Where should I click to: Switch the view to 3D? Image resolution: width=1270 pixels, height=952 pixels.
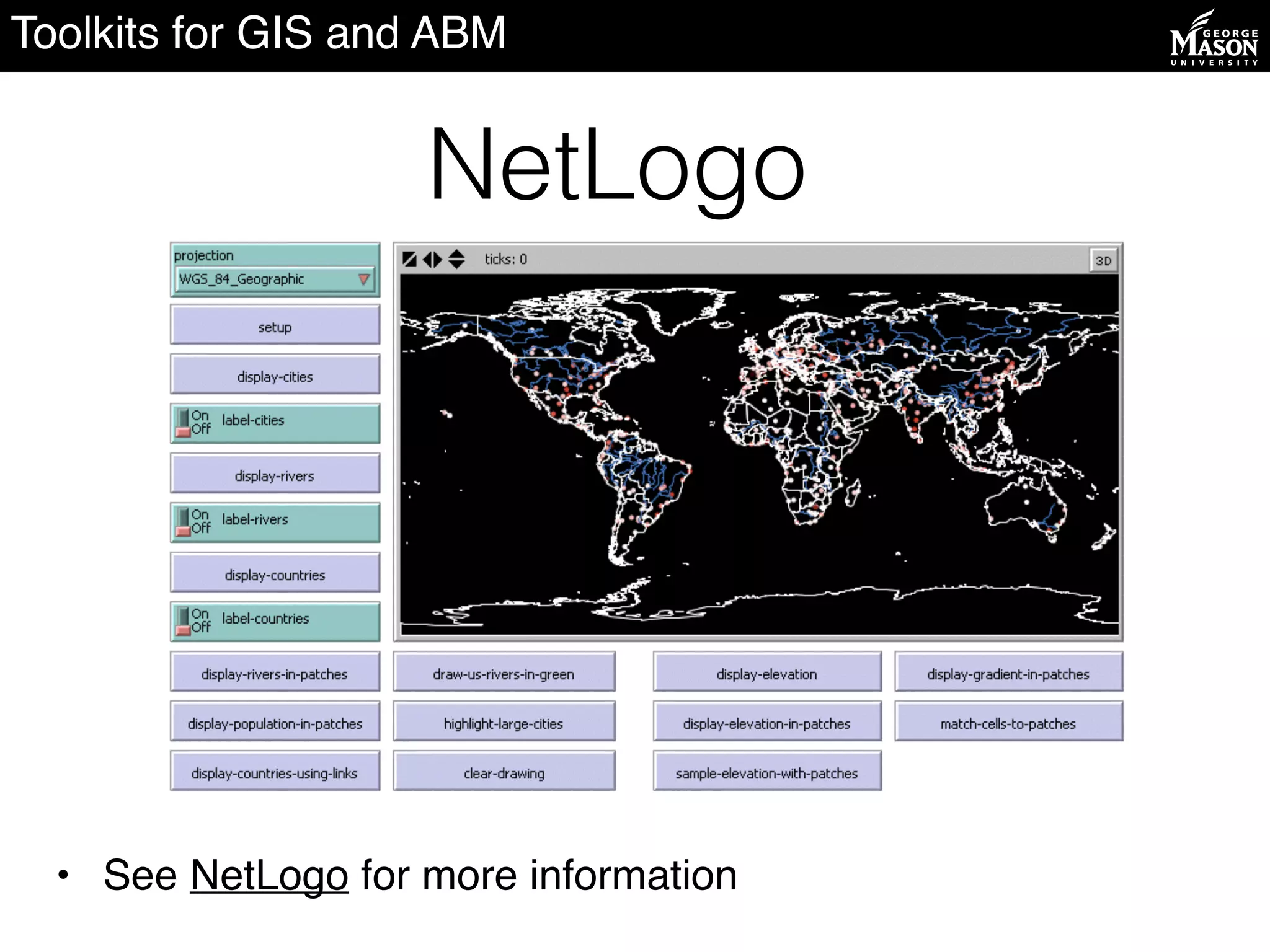(x=1103, y=260)
